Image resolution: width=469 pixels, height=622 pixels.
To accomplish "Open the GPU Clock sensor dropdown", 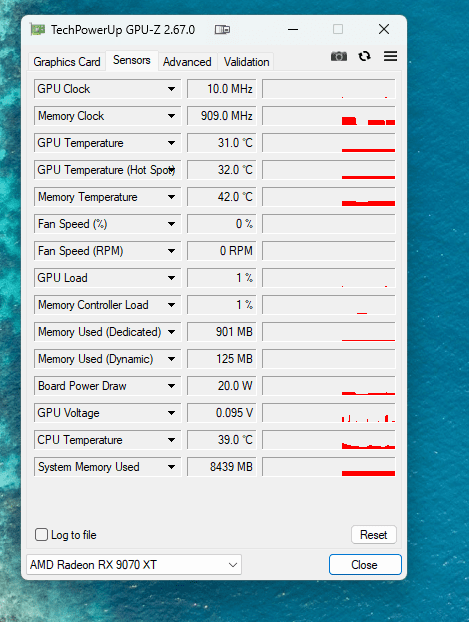I will tap(171, 89).
